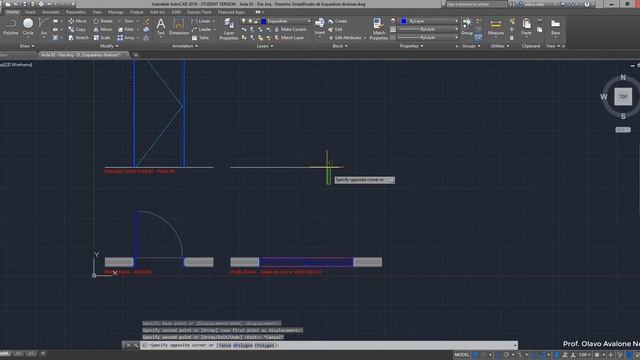Click the Group tool
The width and height of the screenshot is (640, 360).
[467, 26]
